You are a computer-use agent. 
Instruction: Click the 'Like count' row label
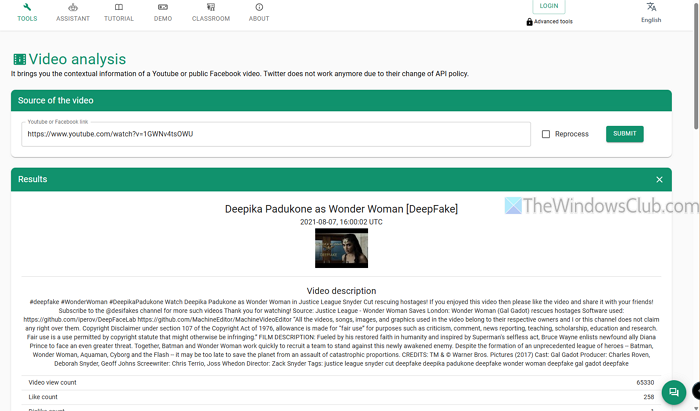43,397
